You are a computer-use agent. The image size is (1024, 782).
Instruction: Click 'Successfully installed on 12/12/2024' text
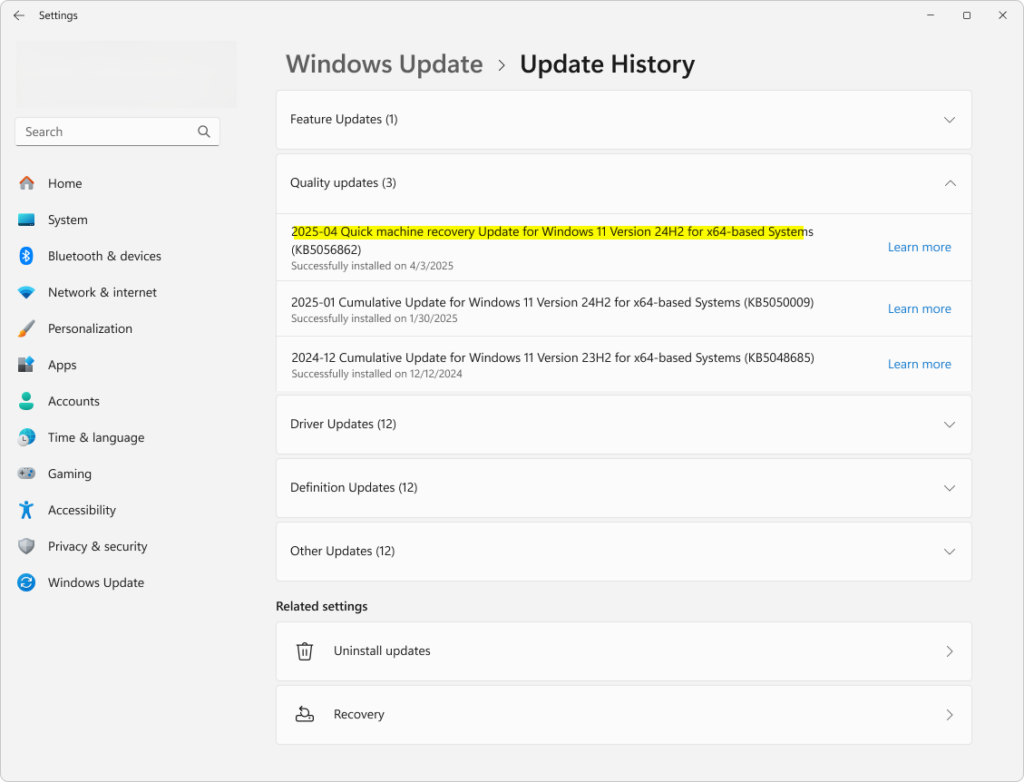376,374
